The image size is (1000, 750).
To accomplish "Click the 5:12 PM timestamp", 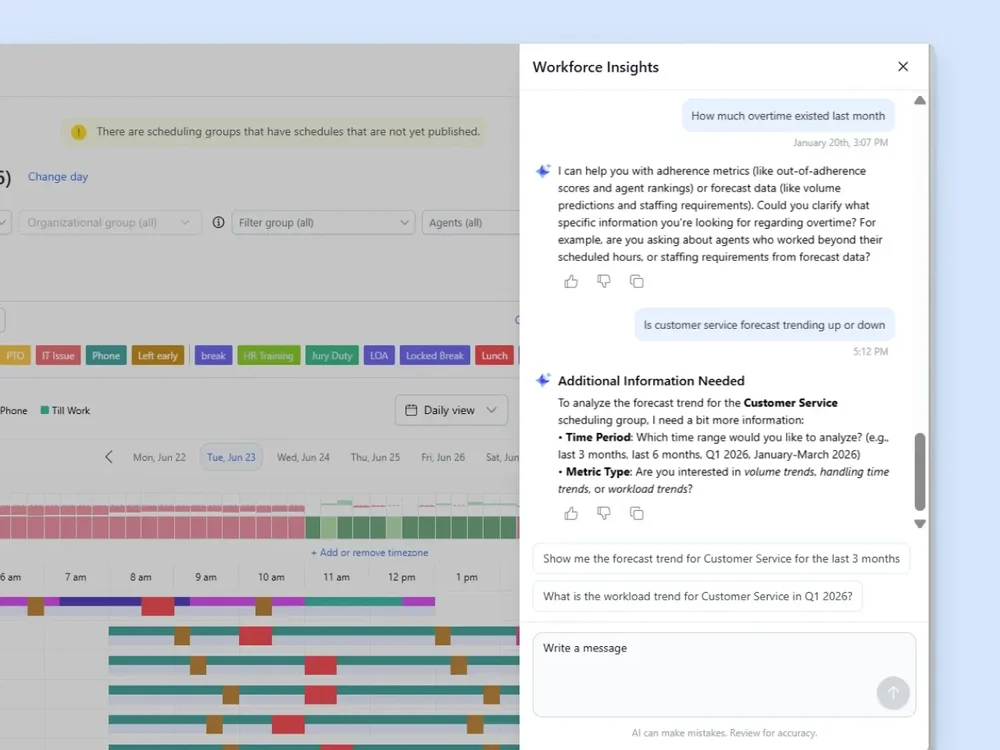I will (x=871, y=351).
